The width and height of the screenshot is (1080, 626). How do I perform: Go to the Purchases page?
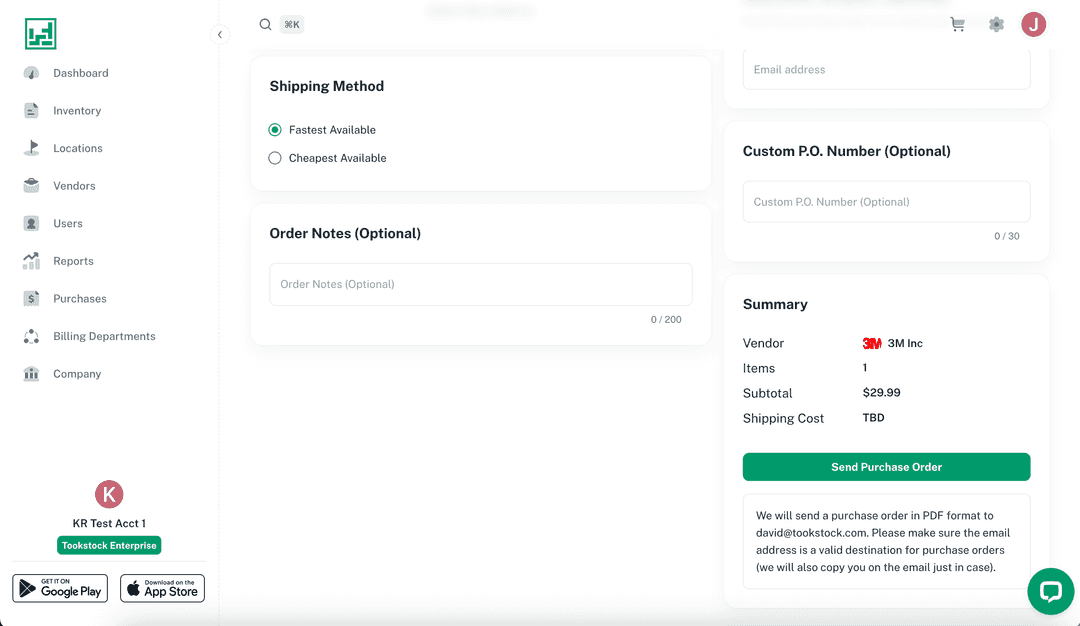(x=79, y=299)
